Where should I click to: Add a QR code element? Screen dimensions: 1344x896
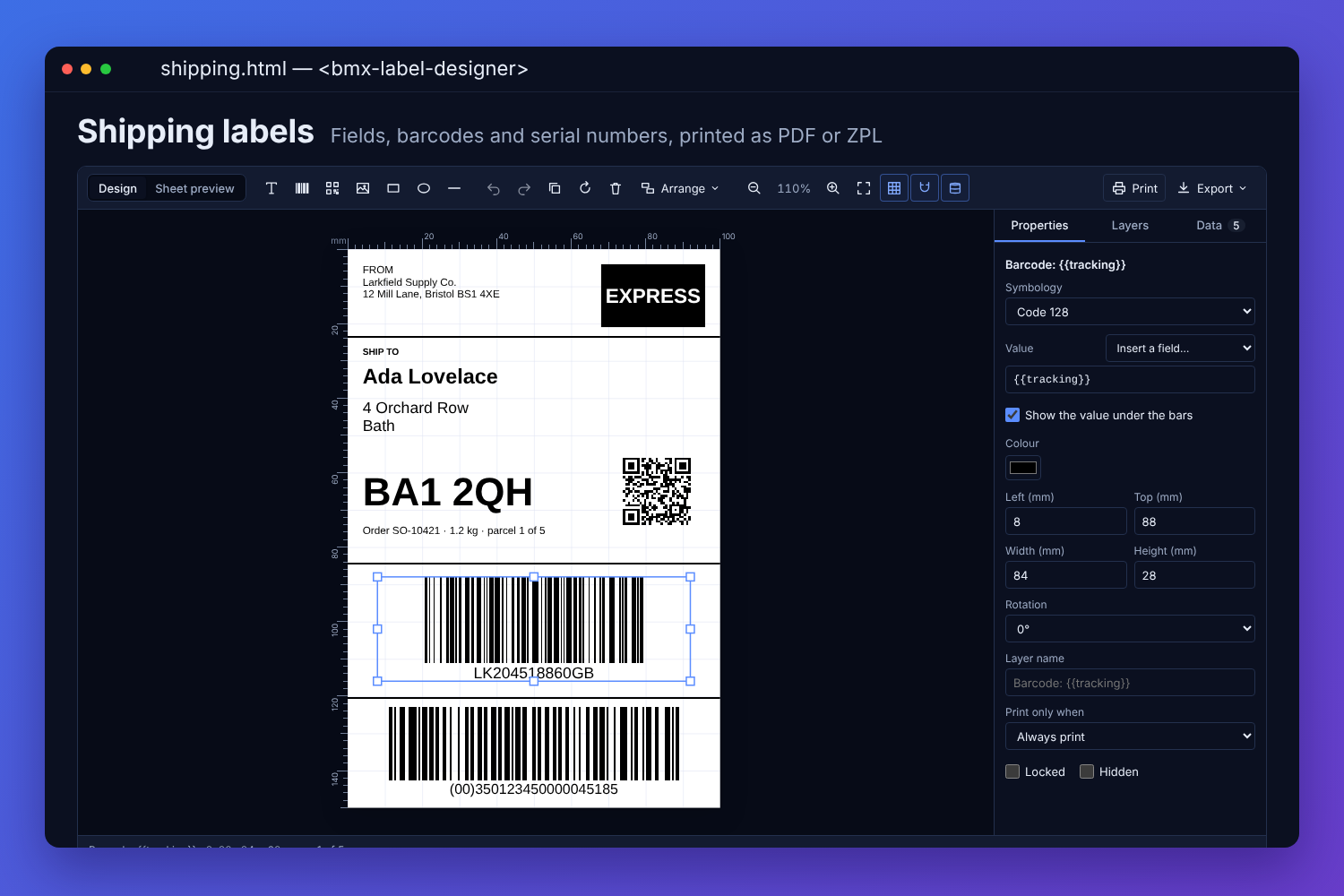[332, 188]
